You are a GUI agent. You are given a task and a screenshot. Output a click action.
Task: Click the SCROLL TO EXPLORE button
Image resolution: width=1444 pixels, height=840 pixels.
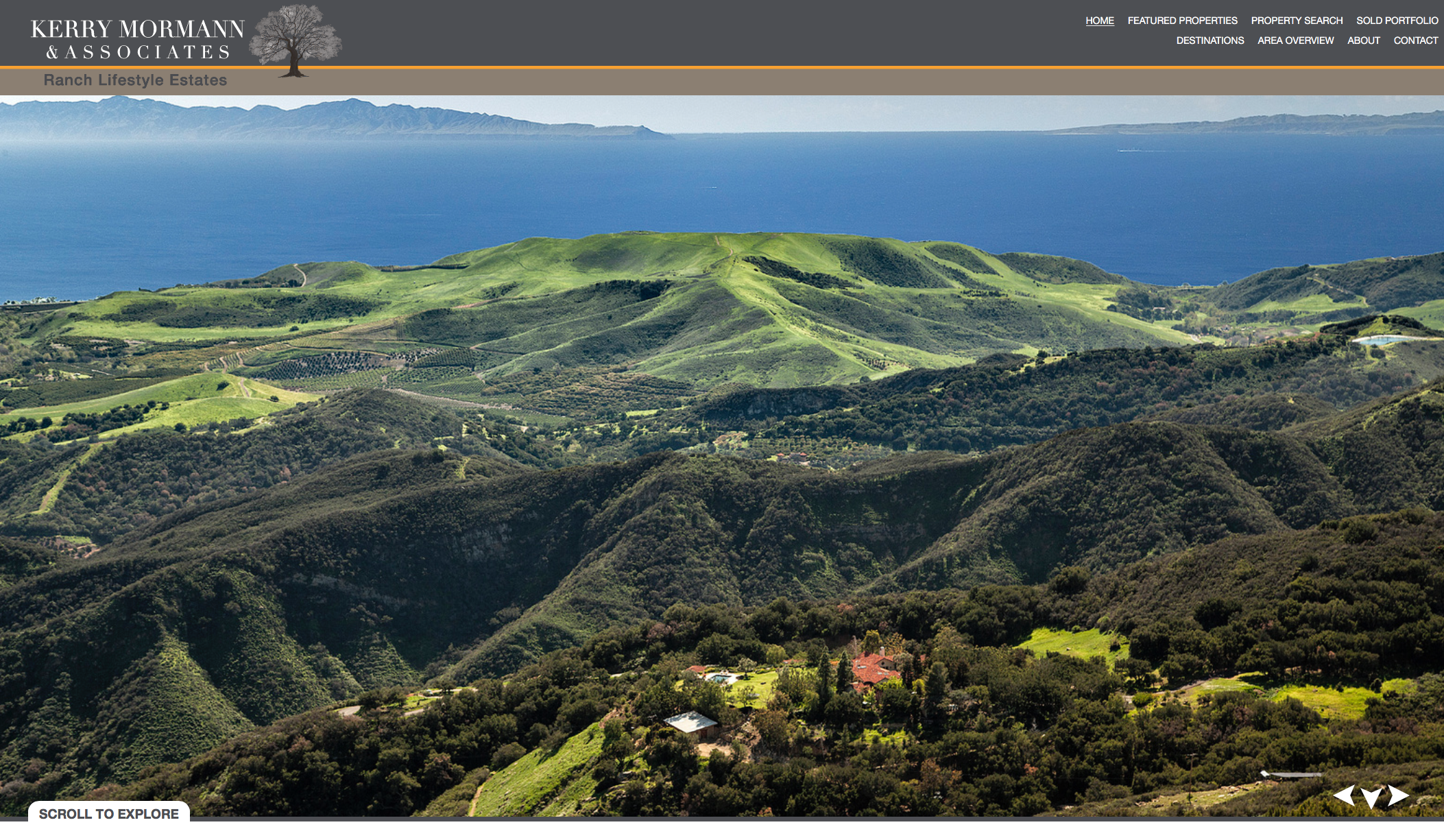pos(109,813)
